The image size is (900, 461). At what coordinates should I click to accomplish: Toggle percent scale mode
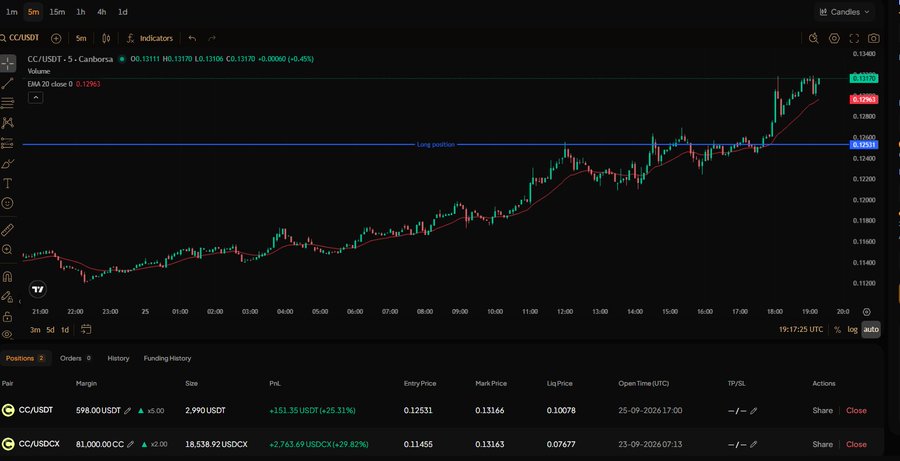837,330
